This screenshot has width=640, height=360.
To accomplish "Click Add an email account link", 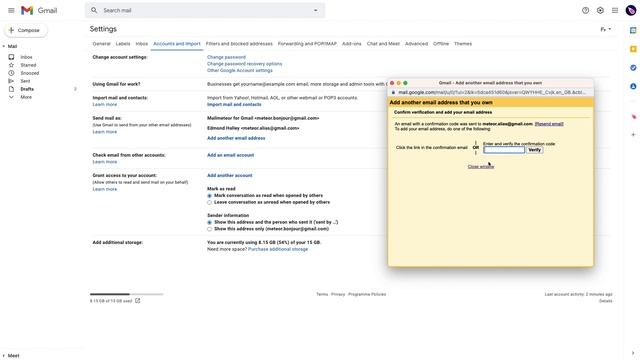I will 230,155.
